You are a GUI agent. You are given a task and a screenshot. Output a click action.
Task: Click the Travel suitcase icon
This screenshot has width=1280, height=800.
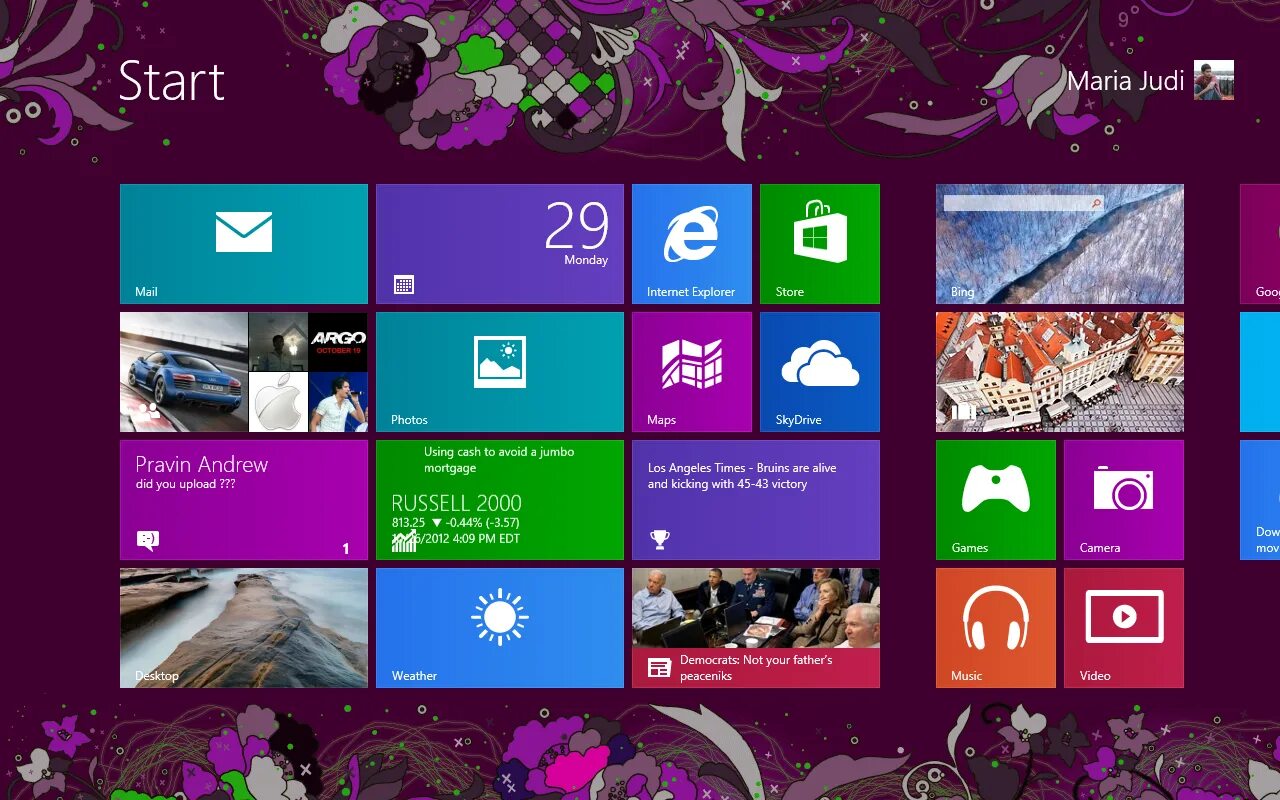pyautogui.click(x=962, y=411)
